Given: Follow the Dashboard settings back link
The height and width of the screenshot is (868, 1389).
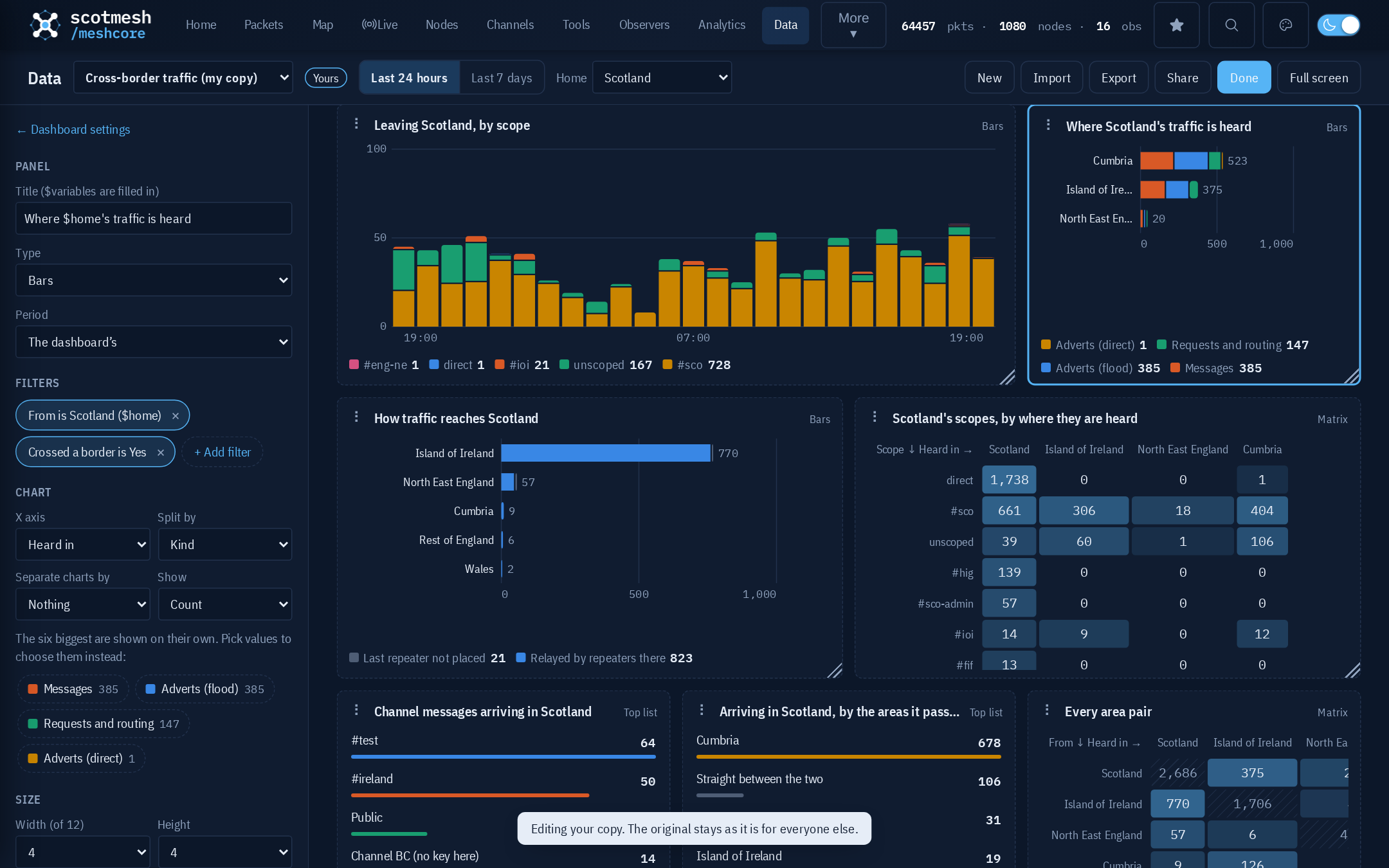Looking at the screenshot, I should (x=73, y=130).
